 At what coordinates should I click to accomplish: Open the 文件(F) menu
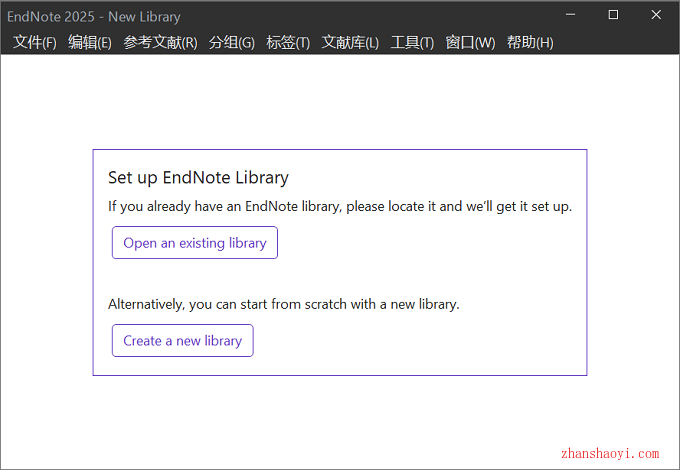(x=35, y=42)
